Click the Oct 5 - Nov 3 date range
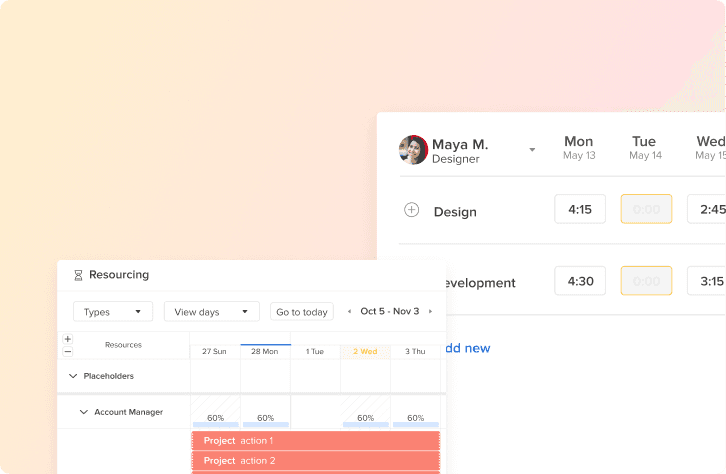Viewport: 726px width, 474px height. coord(390,311)
